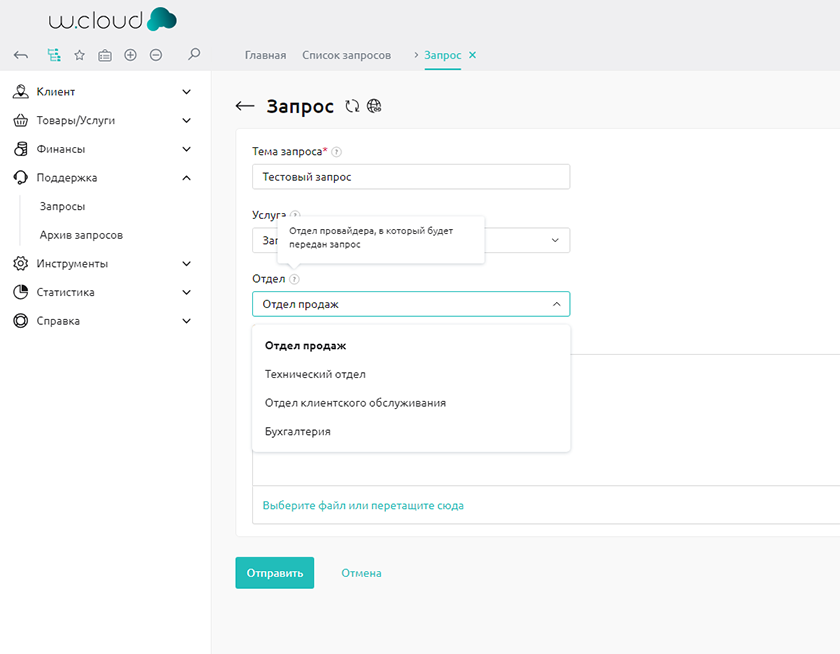840x654 pixels.
Task: Click the Отмена link
Action: pos(361,573)
